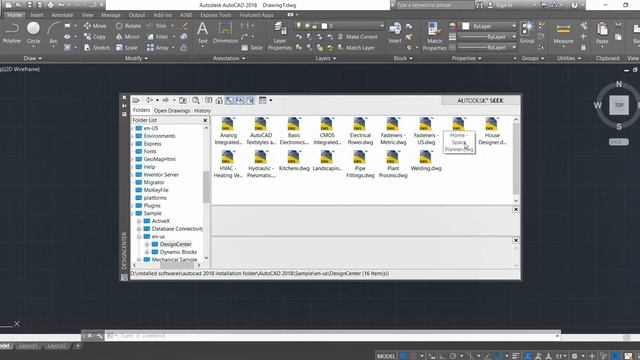Select the Circle drawing tool
This screenshot has width=640, height=360.
(x=33, y=33)
